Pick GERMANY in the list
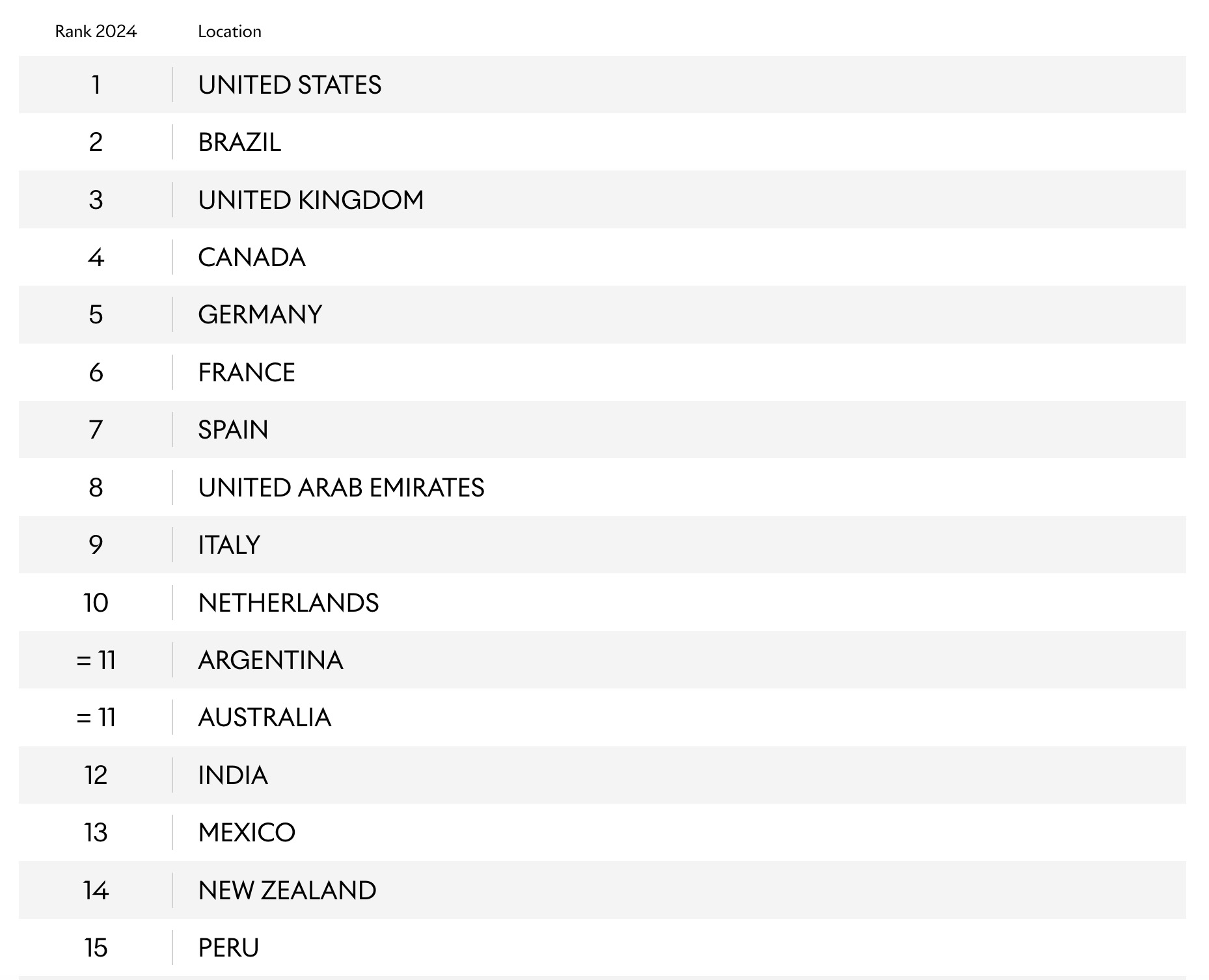The height and width of the screenshot is (980, 1209). click(x=260, y=315)
